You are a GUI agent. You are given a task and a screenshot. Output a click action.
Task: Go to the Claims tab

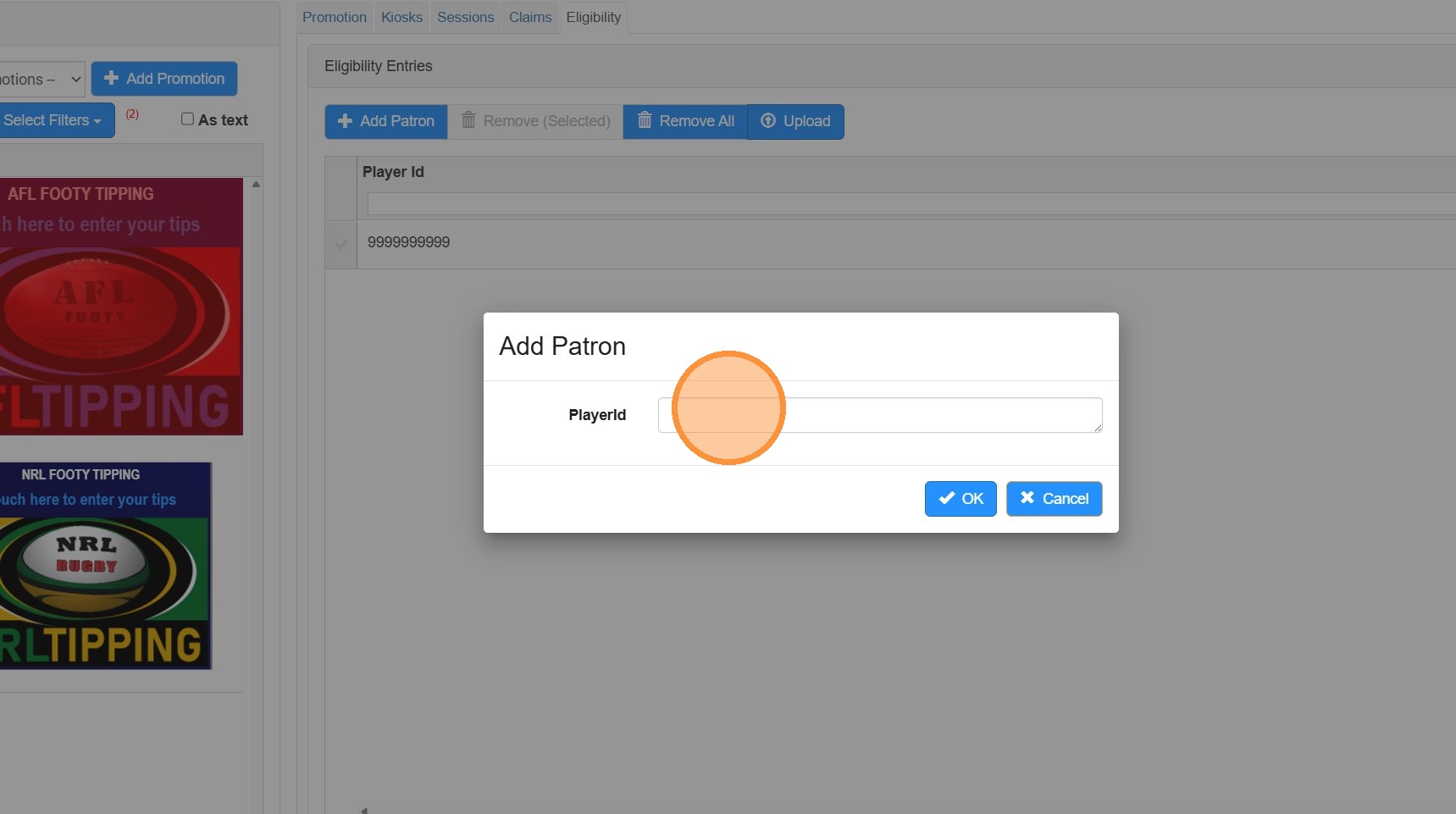[x=530, y=17]
